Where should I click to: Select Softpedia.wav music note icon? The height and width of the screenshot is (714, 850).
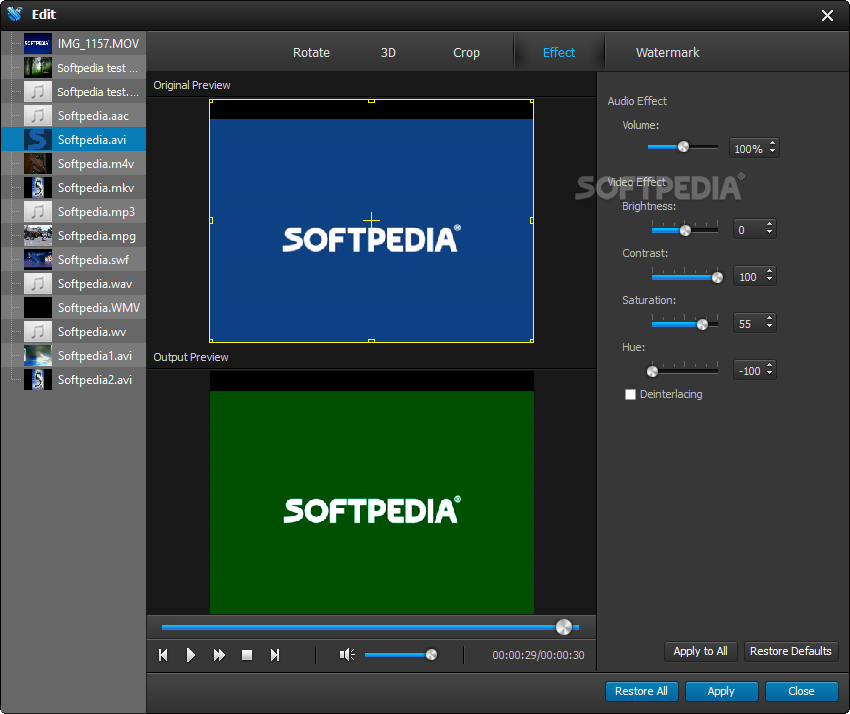pos(38,283)
